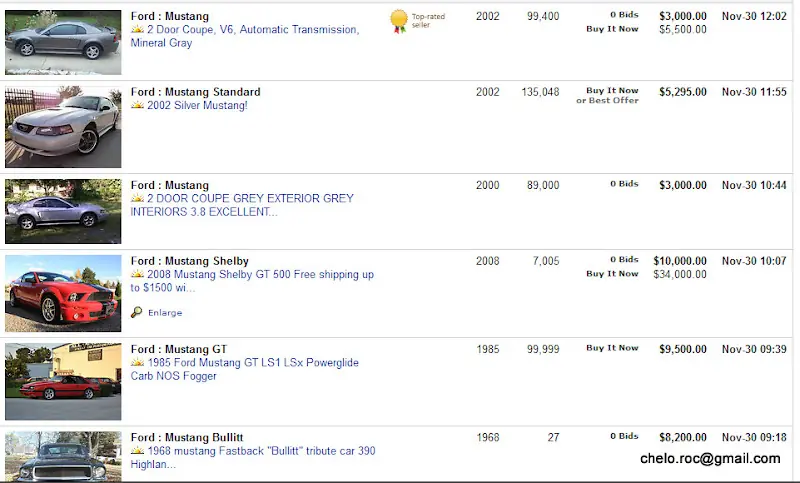800x483 pixels.
Task: Click the sunrise icon before "2008 Mustang Shelby GT 500"
Action: click(x=137, y=275)
